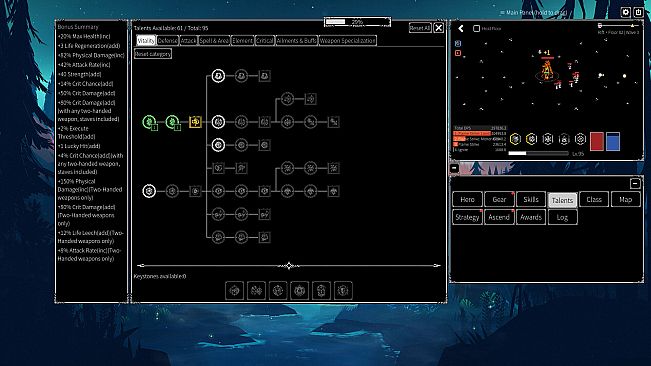
Task: Open the Element talent tab
Action: pyautogui.click(x=242, y=40)
